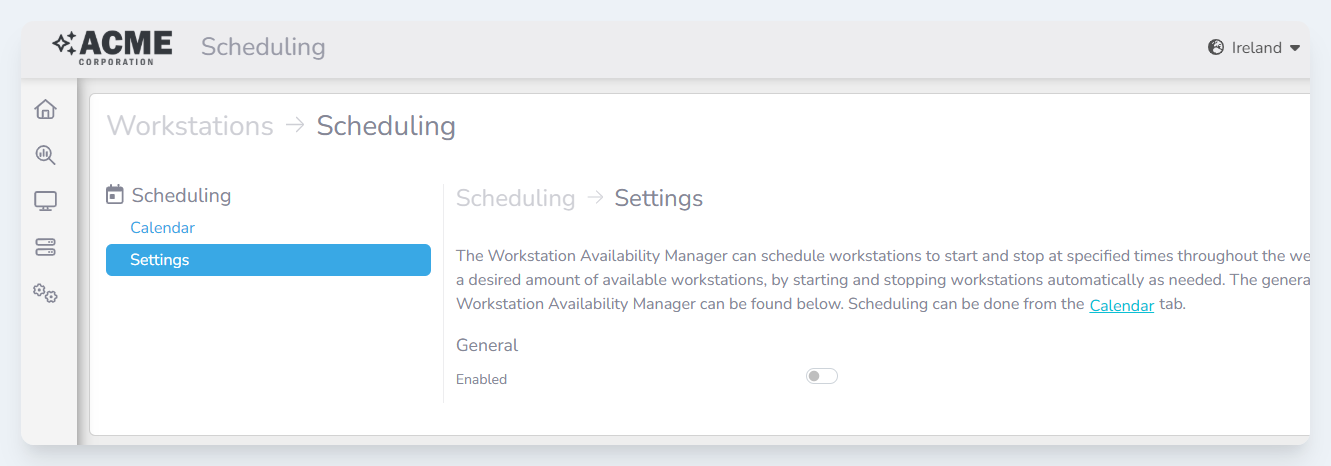Select the workstations monitor icon

(x=45, y=201)
